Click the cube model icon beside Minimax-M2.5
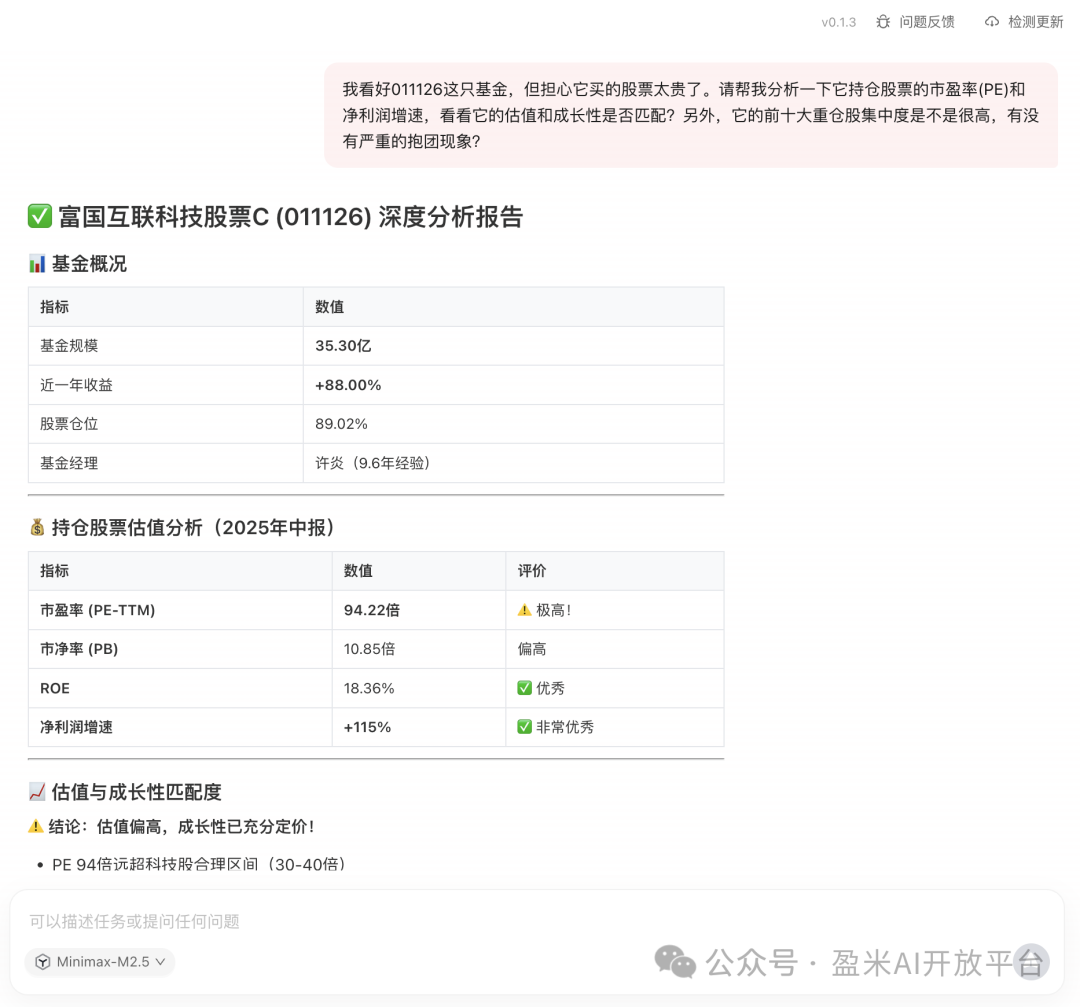 click(42, 962)
